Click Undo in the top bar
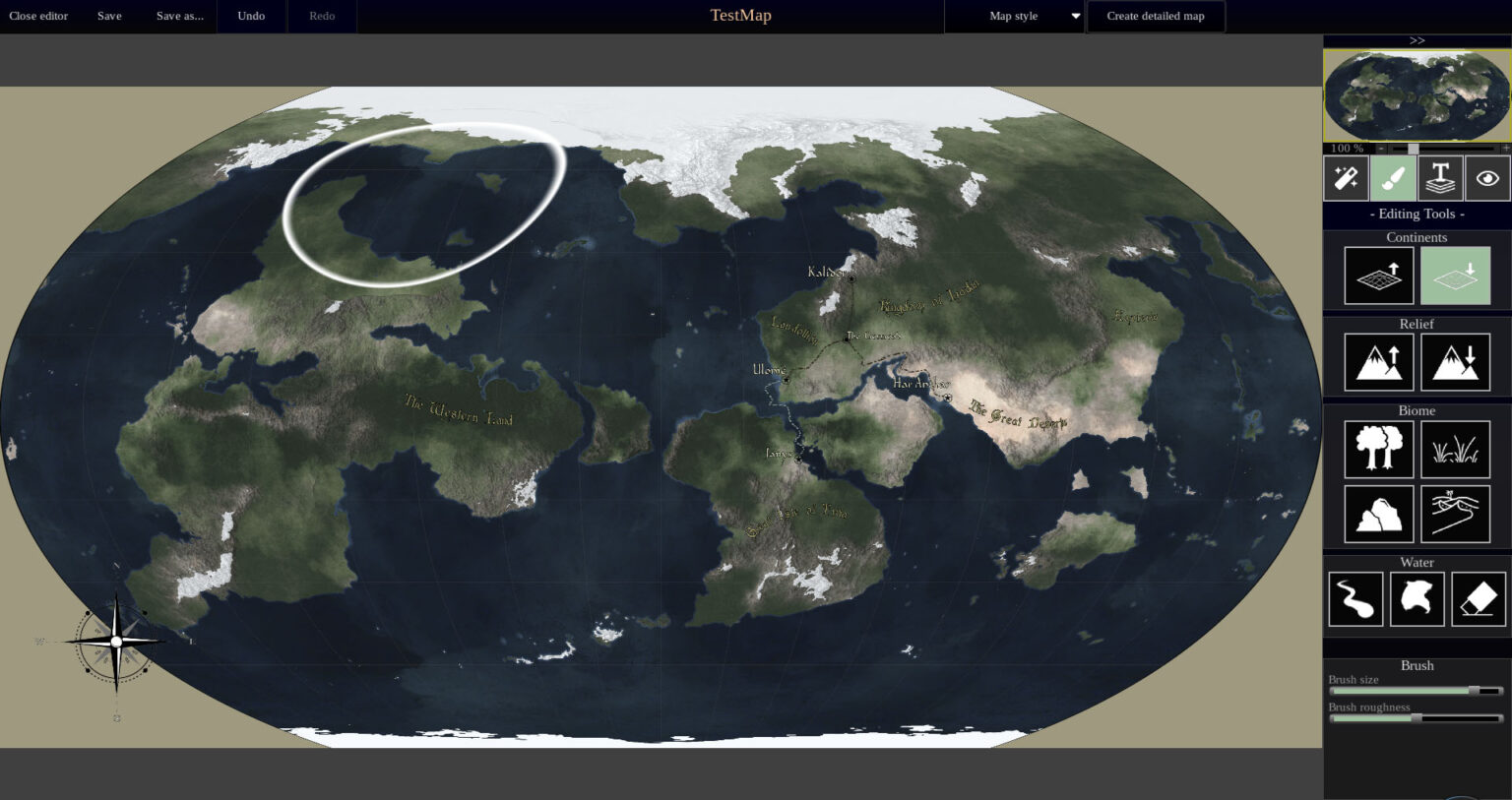The width and height of the screenshot is (1512, 800). (x=251, y=16)
